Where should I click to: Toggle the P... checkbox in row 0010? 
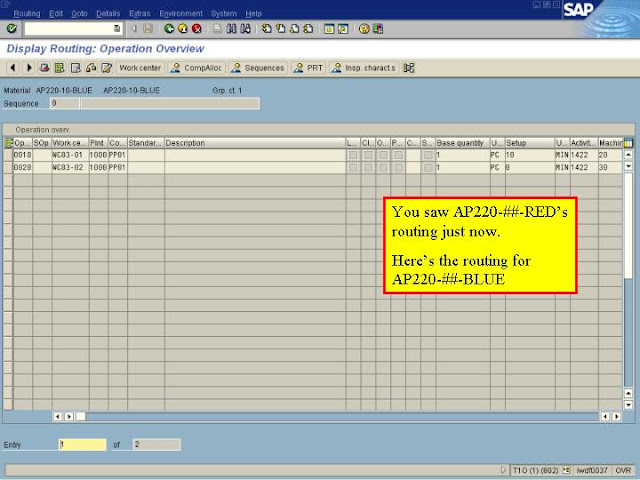click(398, 155)
